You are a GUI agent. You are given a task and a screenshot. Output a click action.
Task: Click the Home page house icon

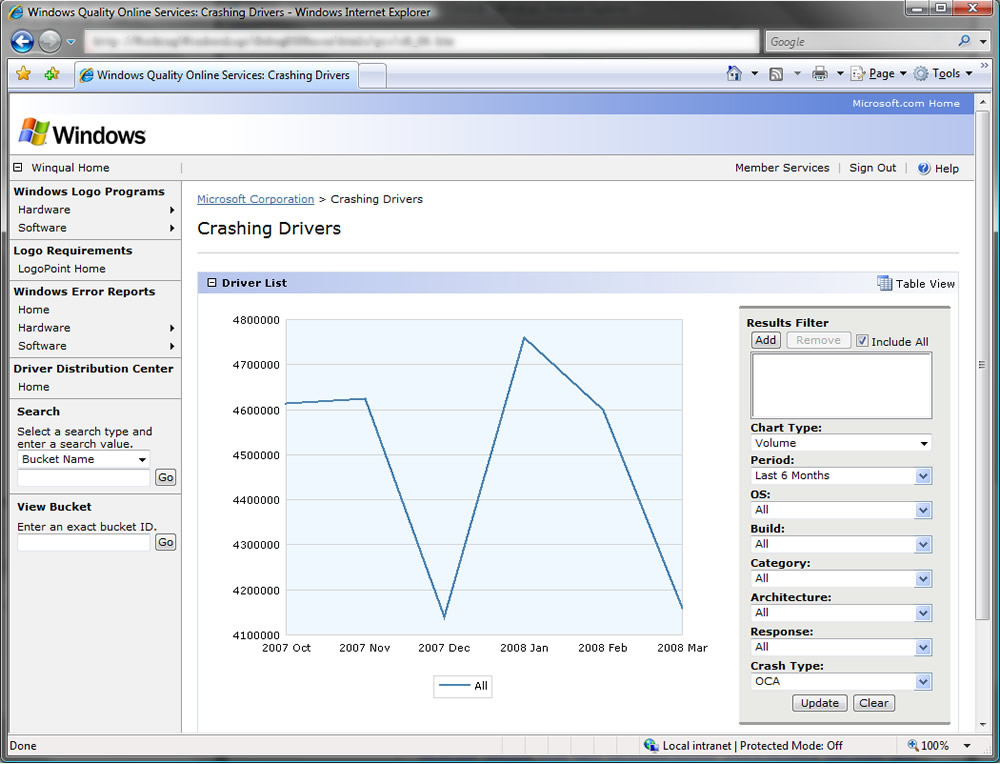pos(734,73)
